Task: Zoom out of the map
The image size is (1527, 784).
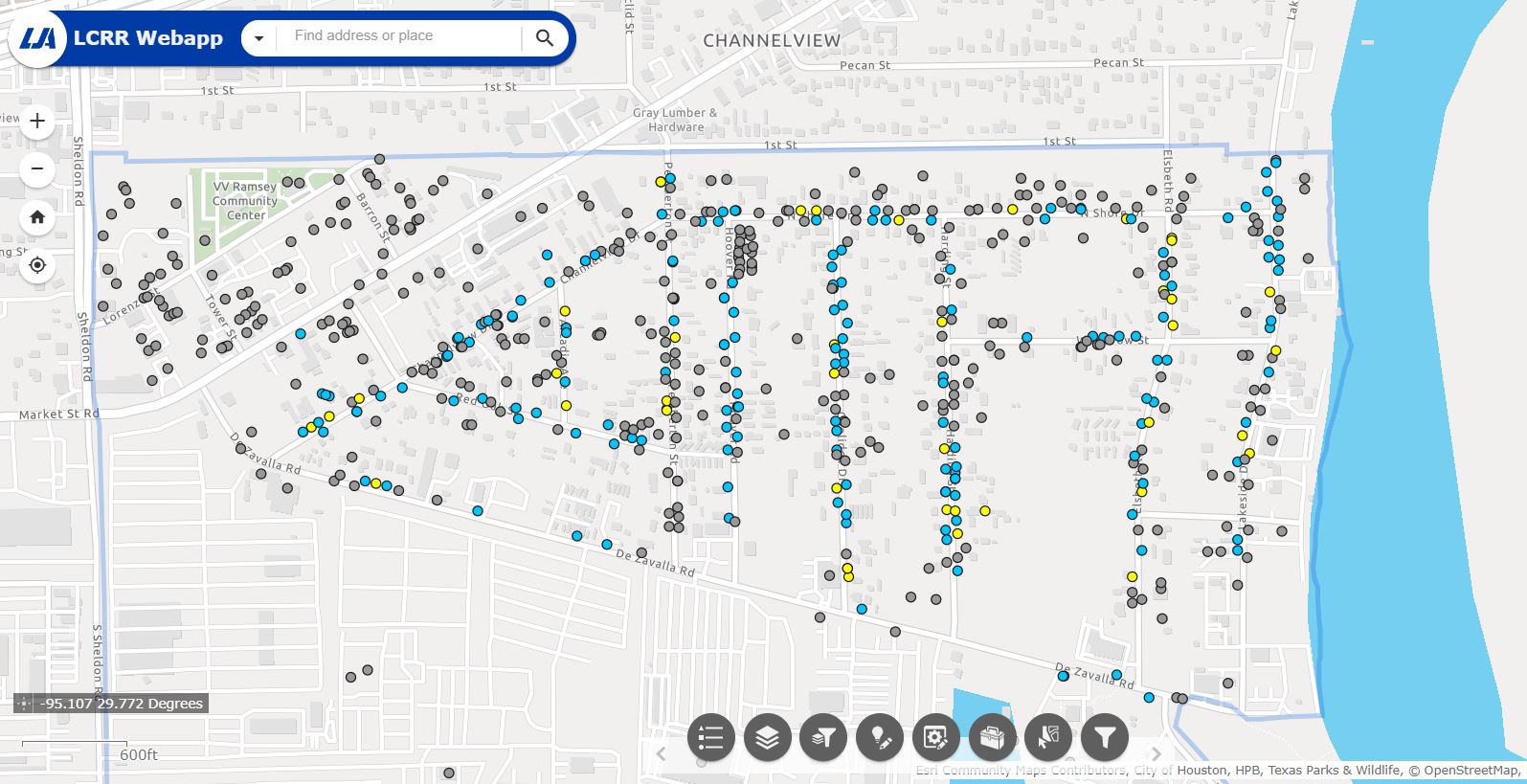Action: tap(37, 169)
